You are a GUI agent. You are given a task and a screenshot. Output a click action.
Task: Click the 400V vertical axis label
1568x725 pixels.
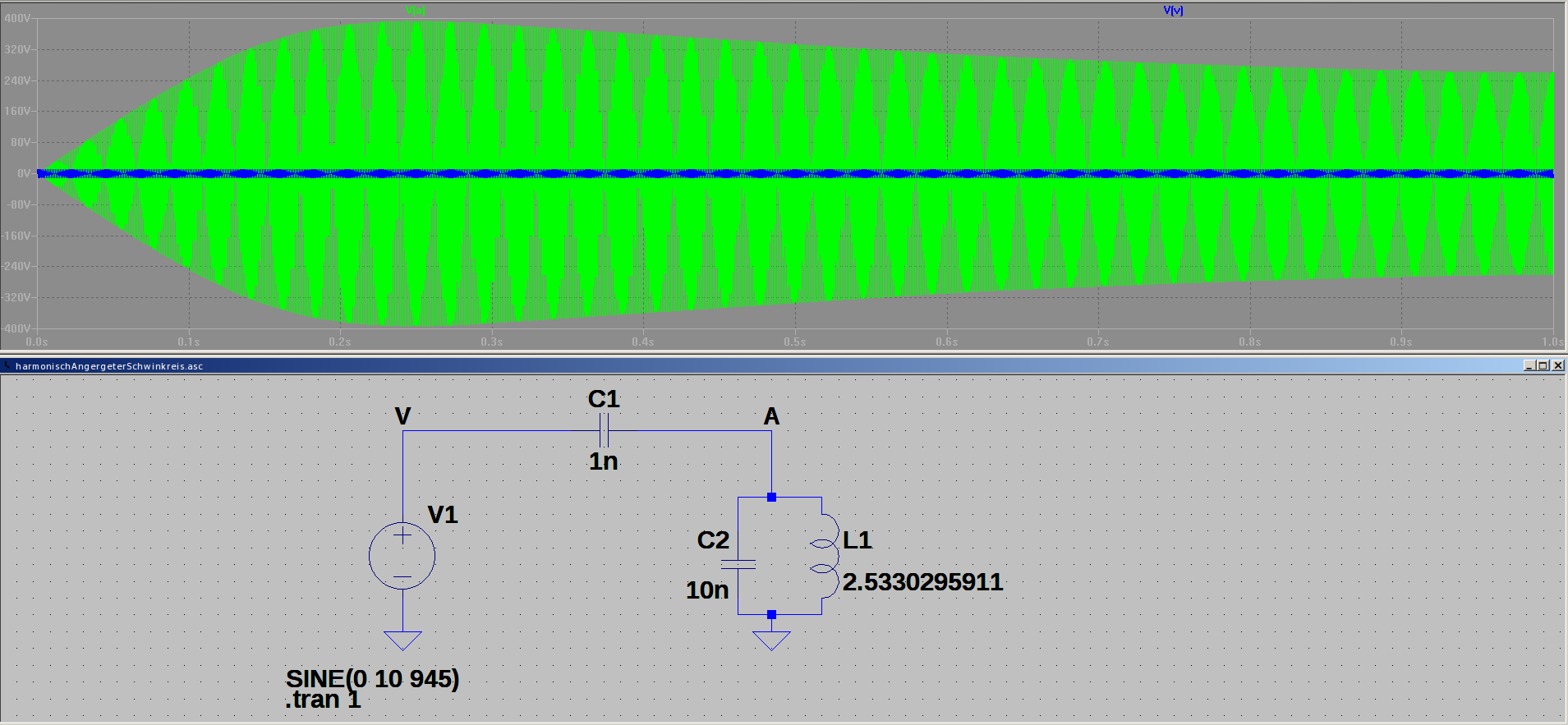17,18
